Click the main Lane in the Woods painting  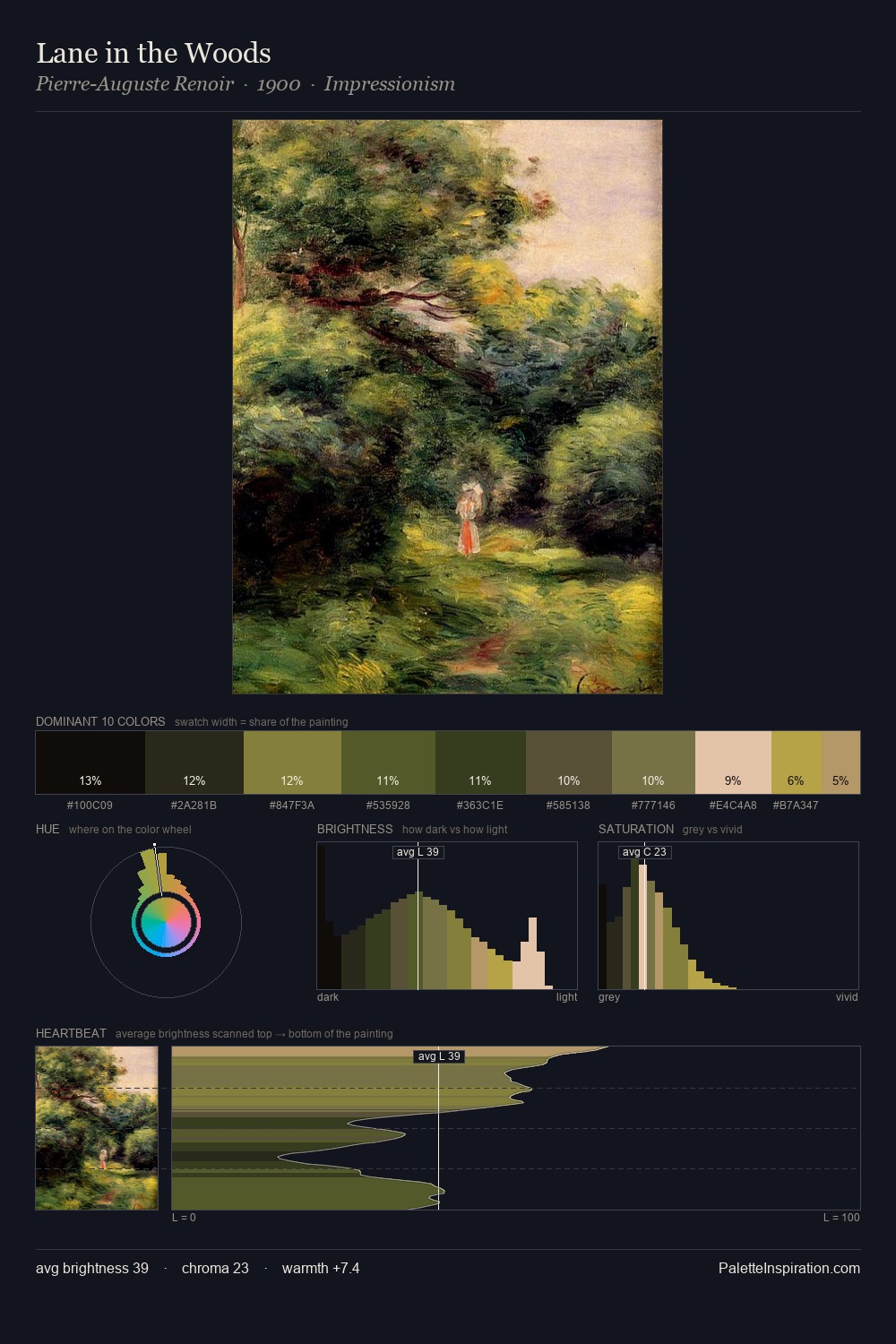(x=447, y=407)
